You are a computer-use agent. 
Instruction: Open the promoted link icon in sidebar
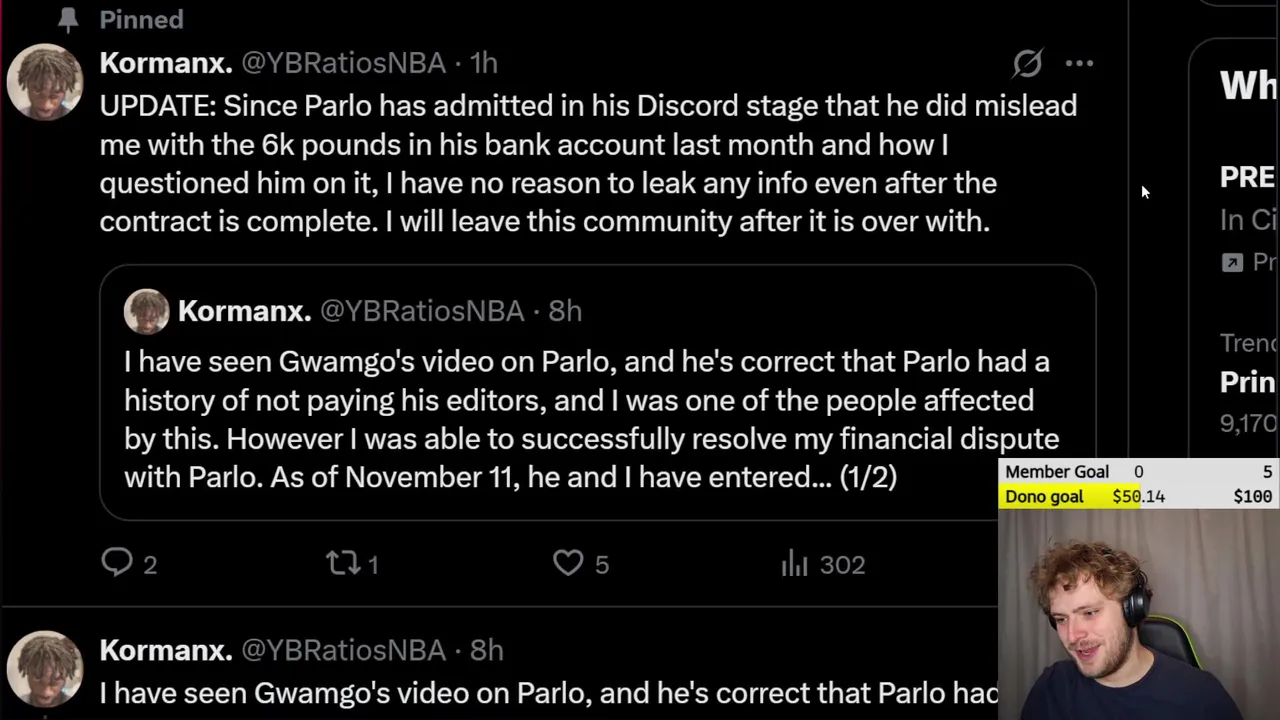1232,262
